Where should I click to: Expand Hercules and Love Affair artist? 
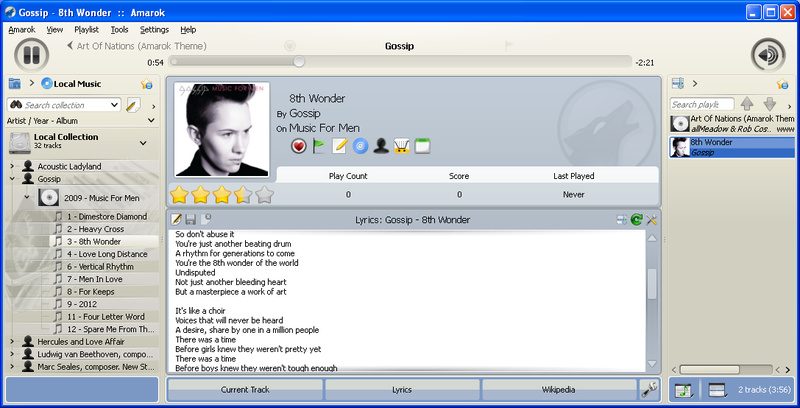click(12, 342)
